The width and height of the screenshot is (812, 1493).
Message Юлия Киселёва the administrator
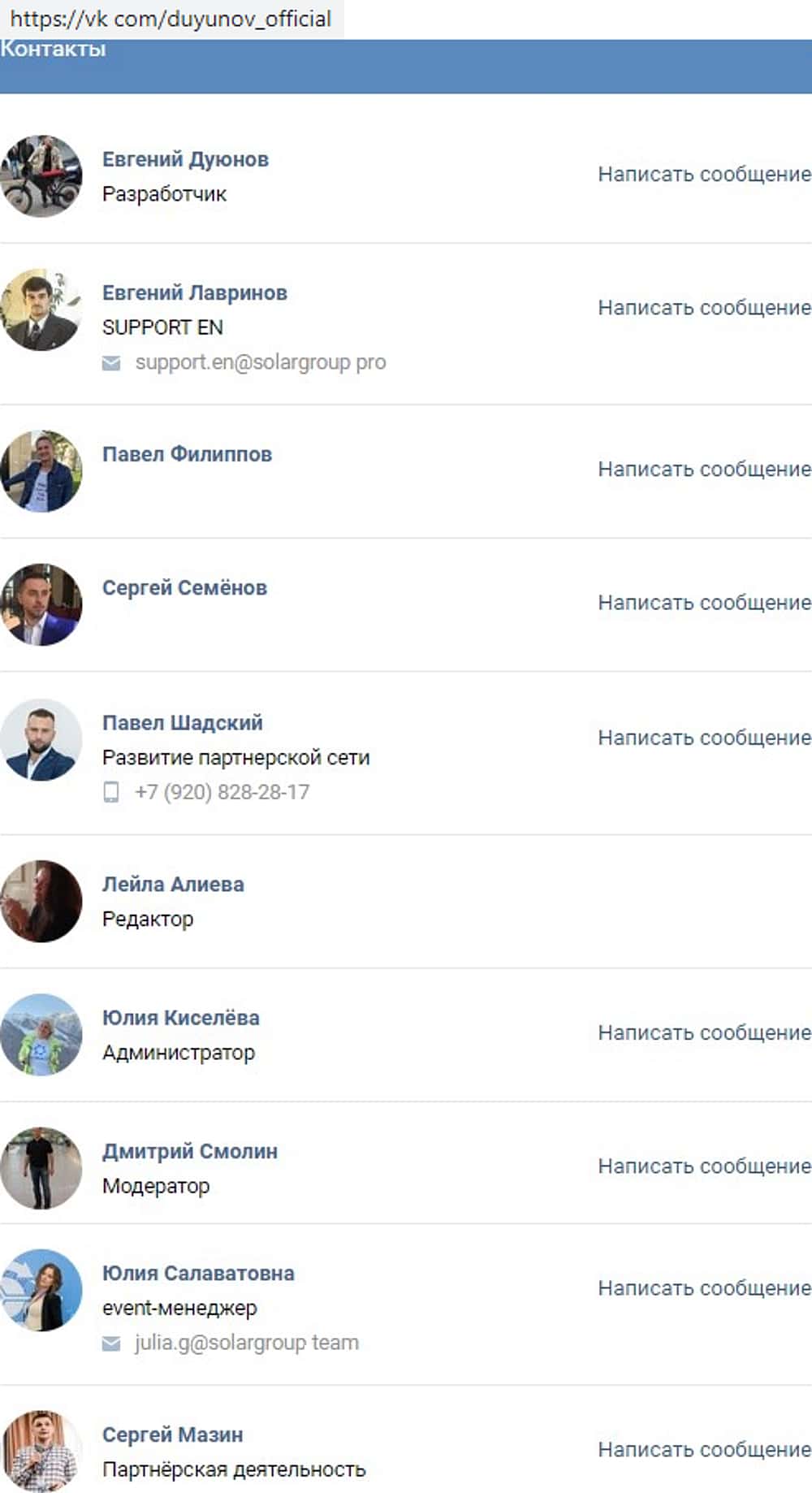[704, 1032]
